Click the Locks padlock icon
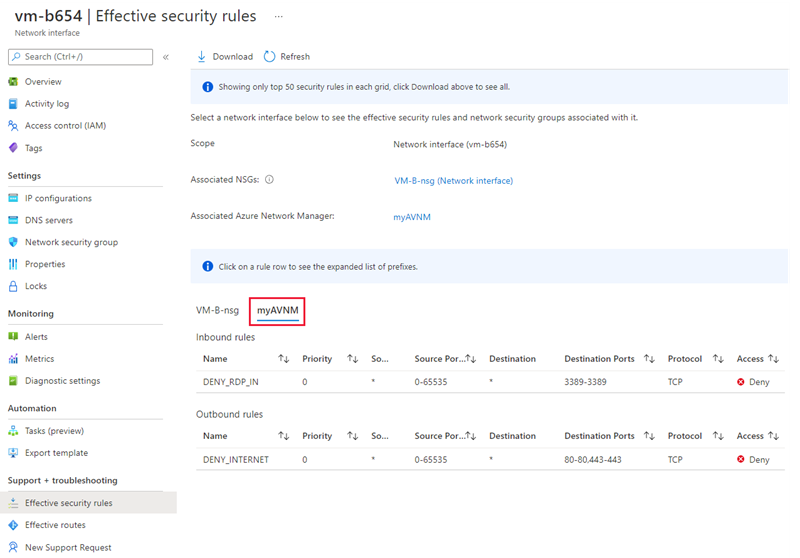 [x=14, y=286]
